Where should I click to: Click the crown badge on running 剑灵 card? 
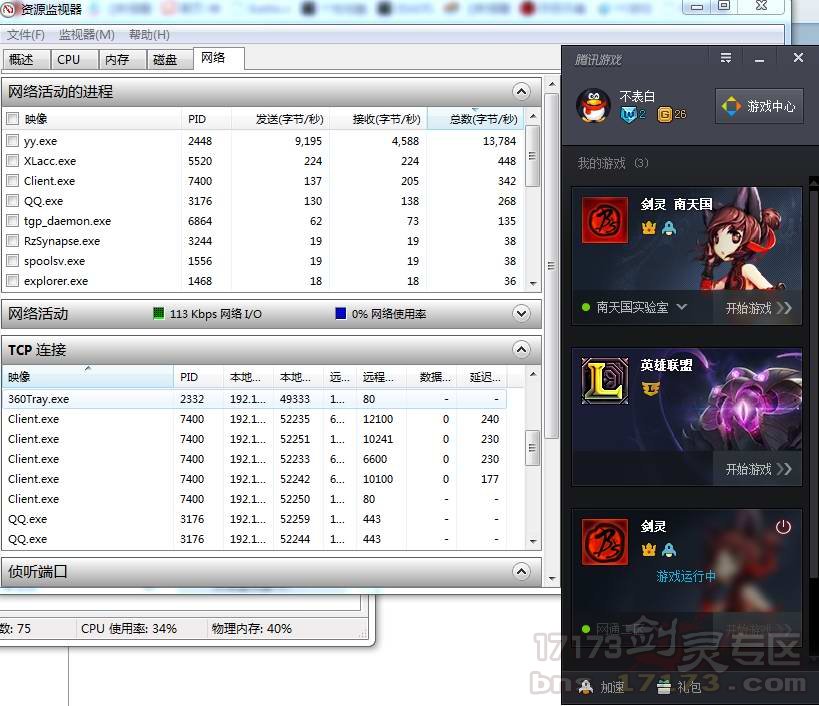pos(649,550)
